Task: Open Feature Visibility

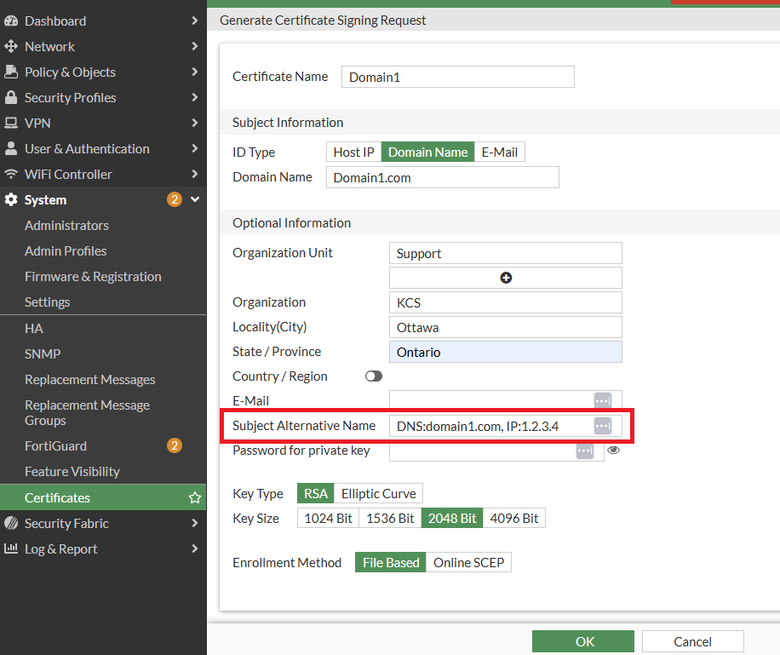Action: point(72,471)
